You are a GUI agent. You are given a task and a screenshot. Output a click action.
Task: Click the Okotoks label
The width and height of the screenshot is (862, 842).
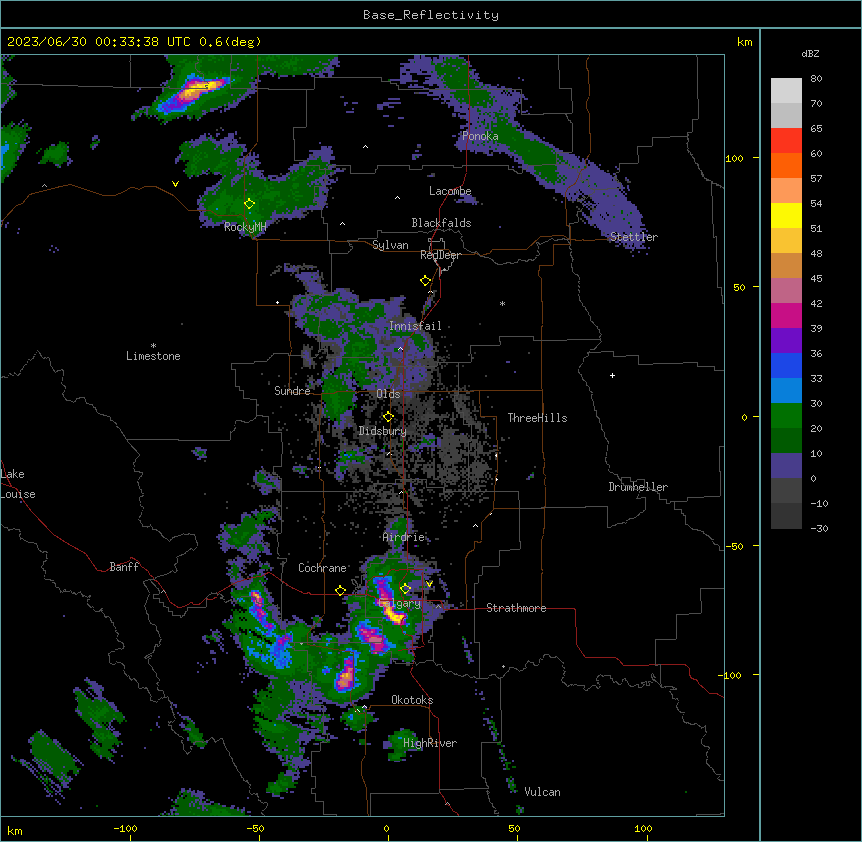pos(412,700)
